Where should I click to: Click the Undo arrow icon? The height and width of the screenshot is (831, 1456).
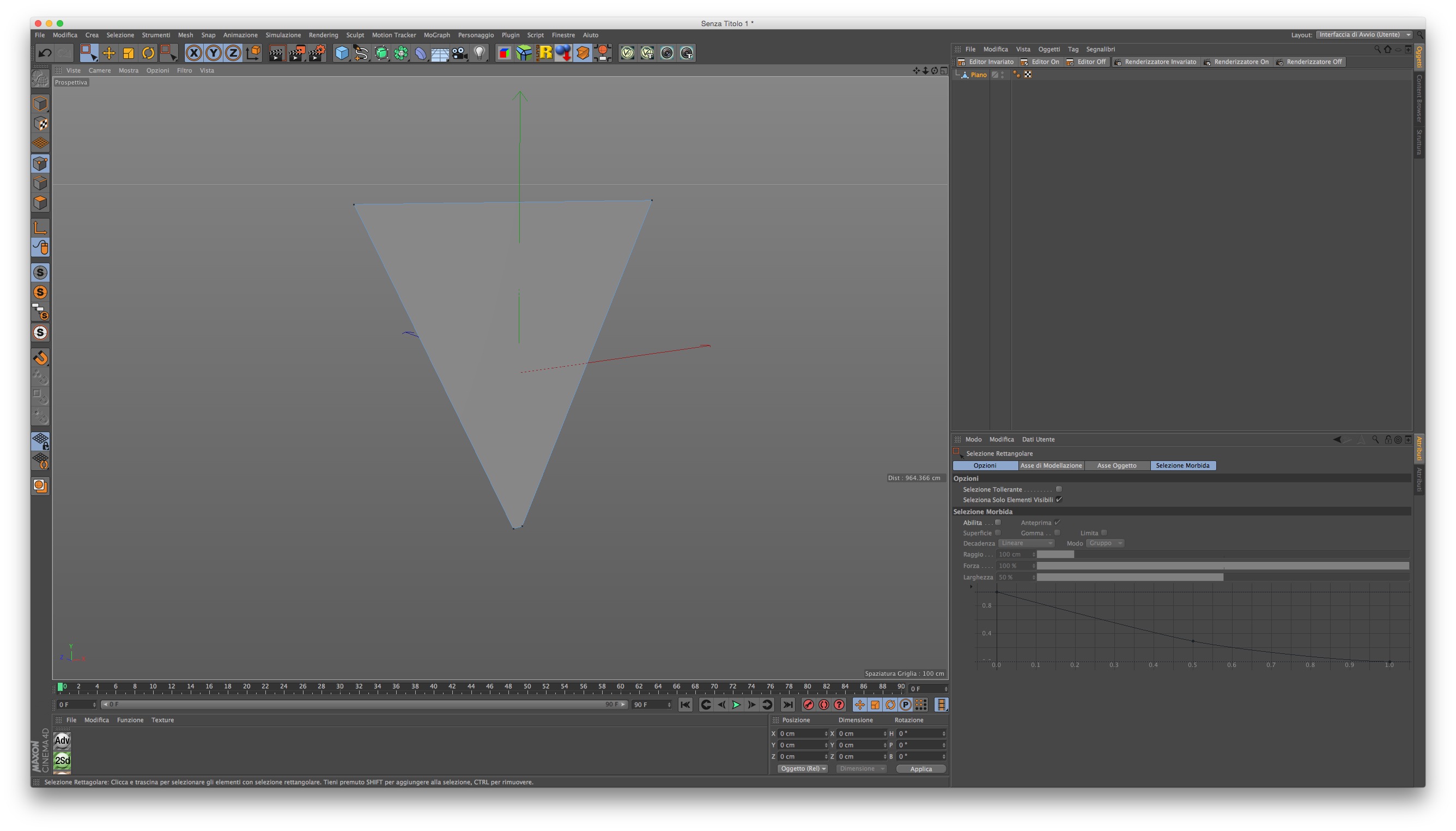(45, 53)
